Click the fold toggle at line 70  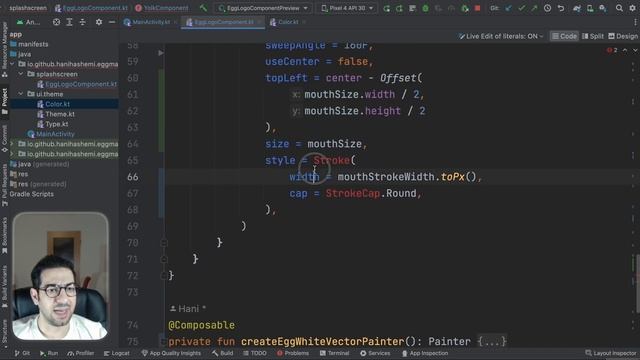coord(164,243)
